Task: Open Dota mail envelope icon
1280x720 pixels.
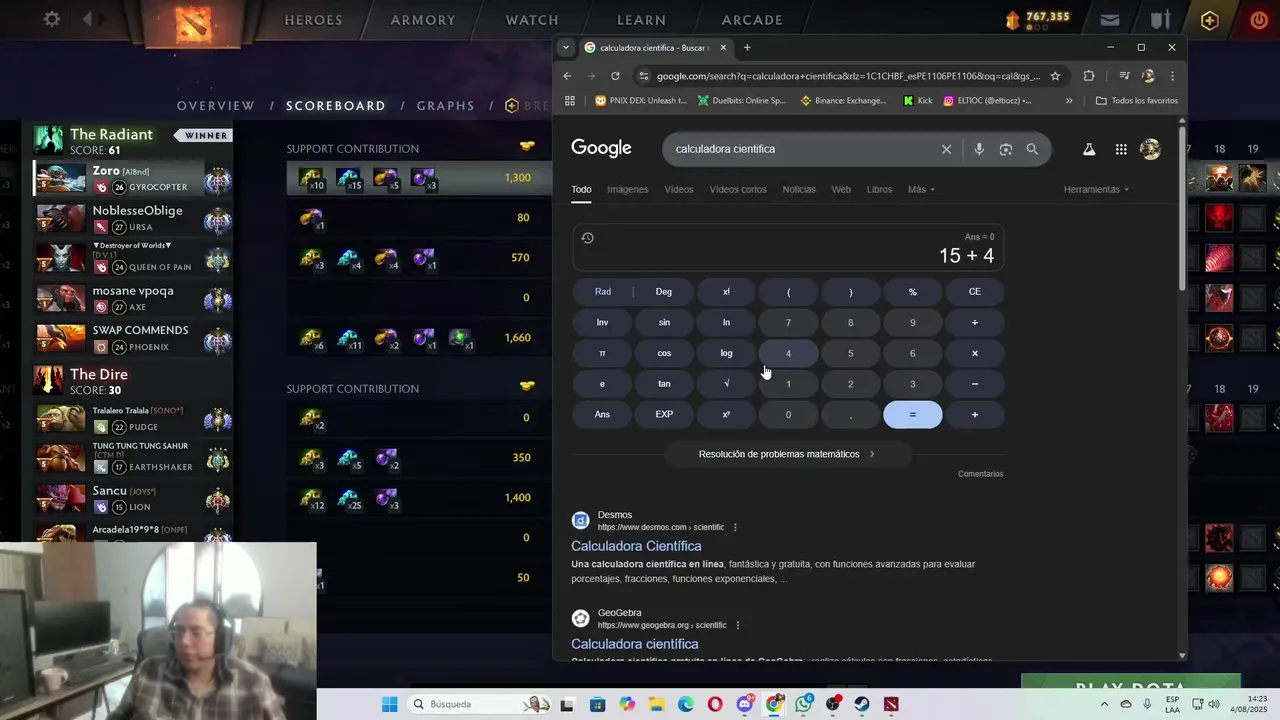Action: (1110, 19)
